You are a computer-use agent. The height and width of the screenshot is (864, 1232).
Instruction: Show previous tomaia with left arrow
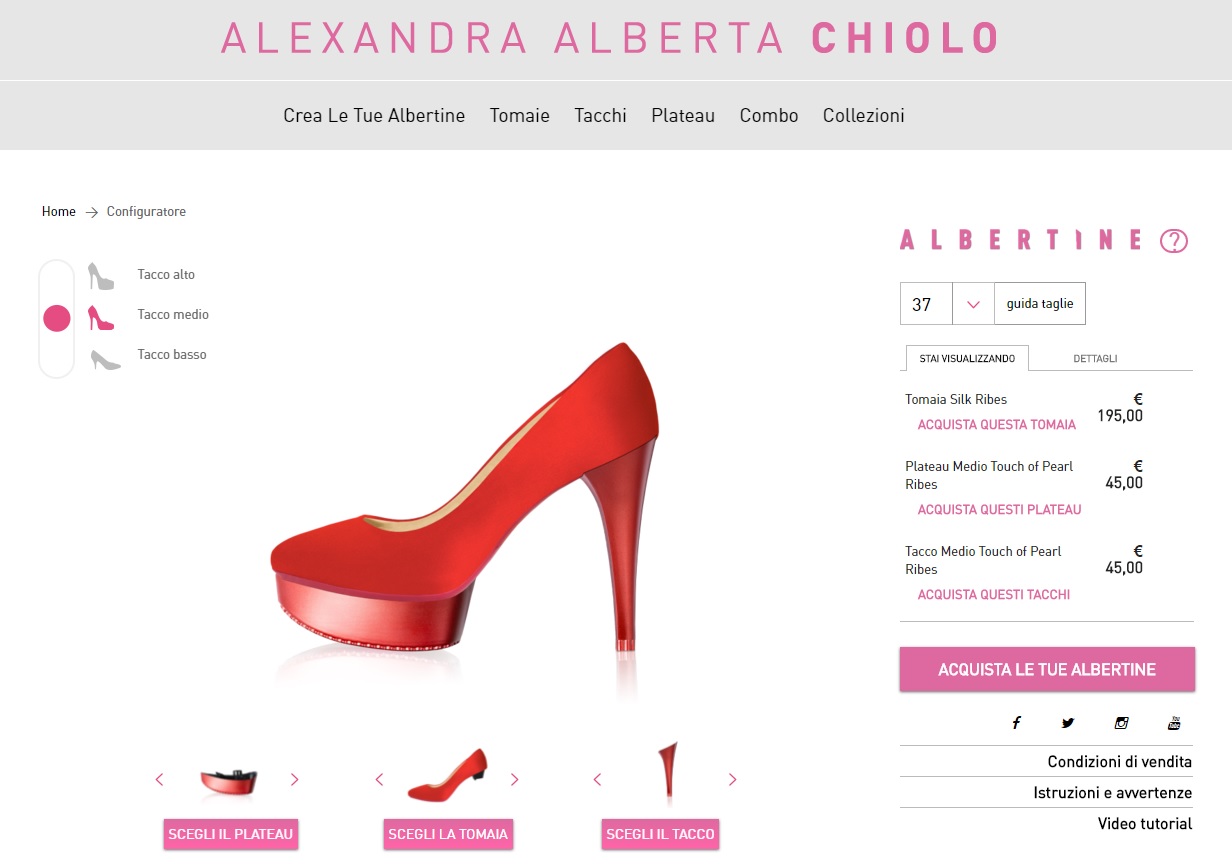point(379,779)
